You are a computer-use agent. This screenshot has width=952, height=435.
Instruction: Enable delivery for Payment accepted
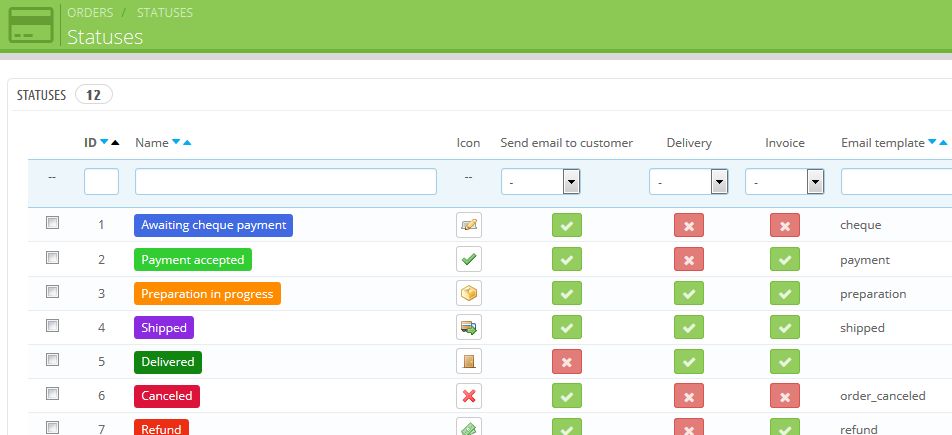(x=688, y=259)
